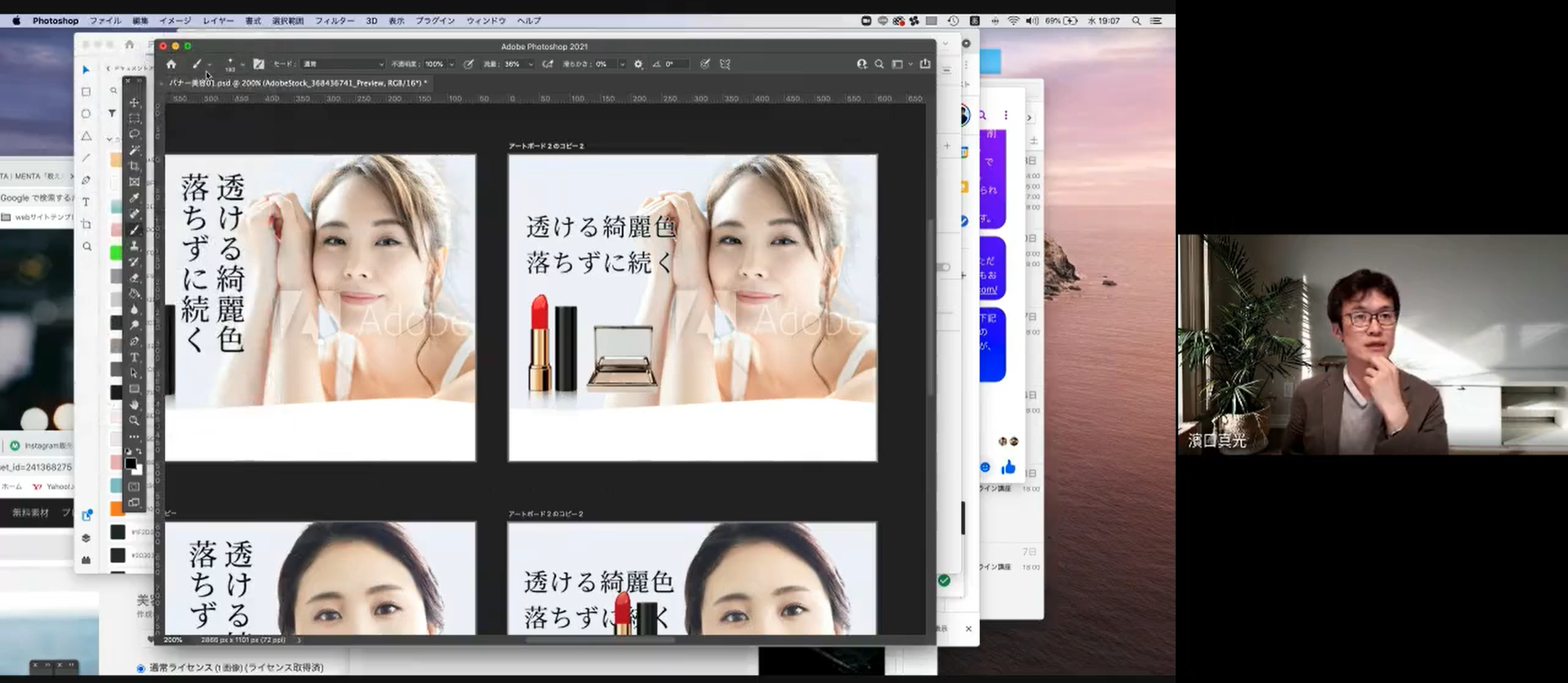Select the Clone Stamp tool
The image size is (1568, 683).
point(134,246)
